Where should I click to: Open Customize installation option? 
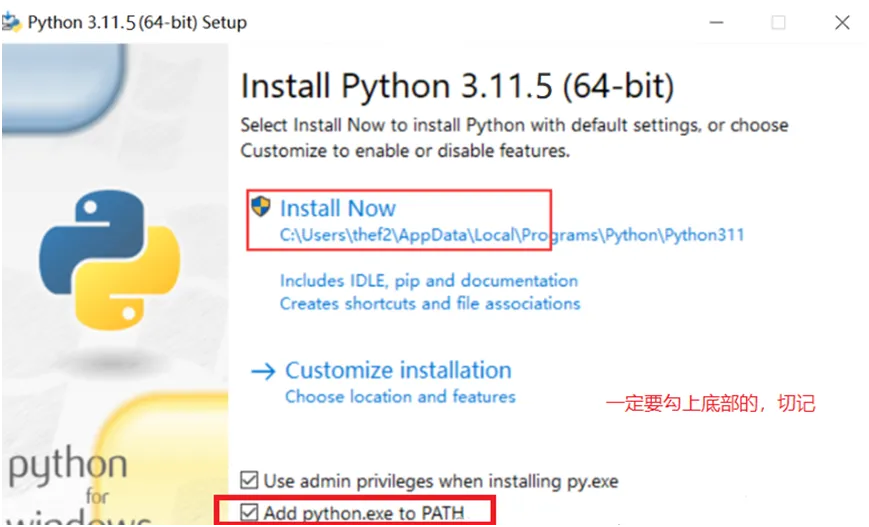[x=398, y=370]
